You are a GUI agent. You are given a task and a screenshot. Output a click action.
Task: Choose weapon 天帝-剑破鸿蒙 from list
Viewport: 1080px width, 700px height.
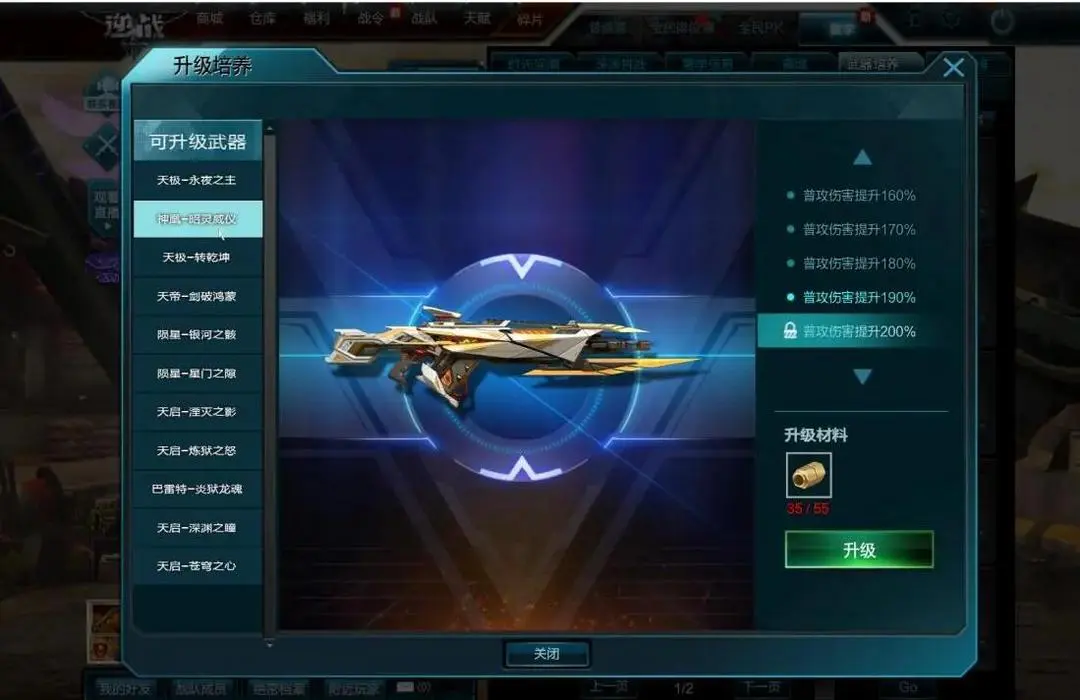pos(198,296)
